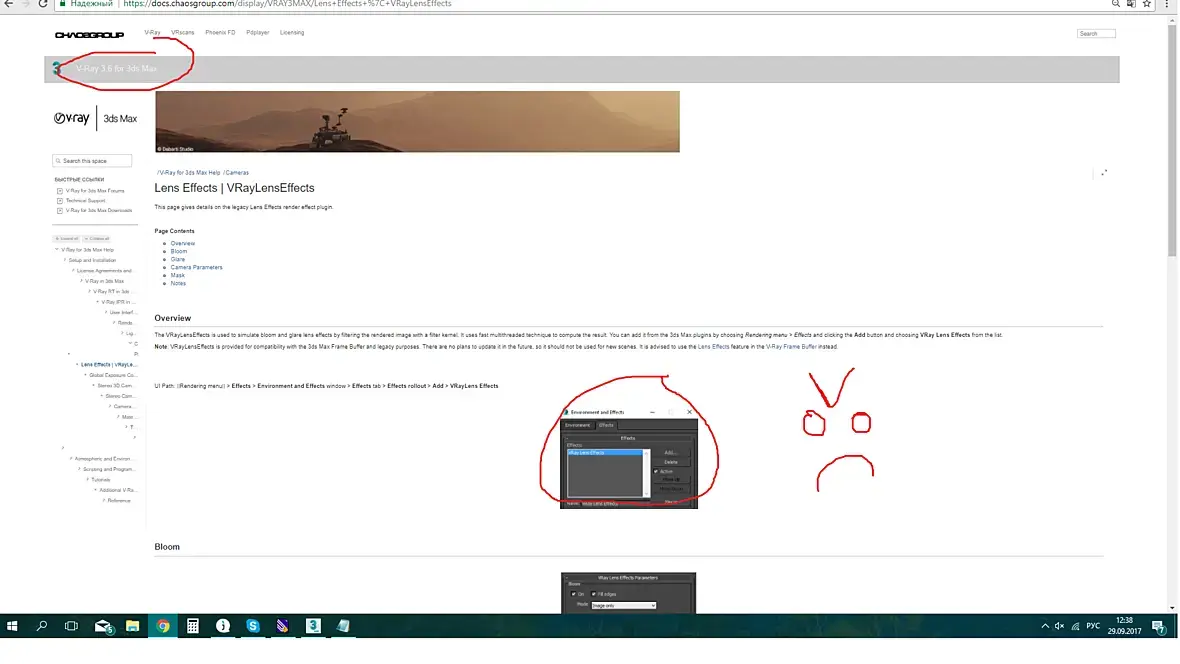Open the Phoenix FD navigation item
The height and width of the screenshot is (664, 1180).
coord(220,32)
